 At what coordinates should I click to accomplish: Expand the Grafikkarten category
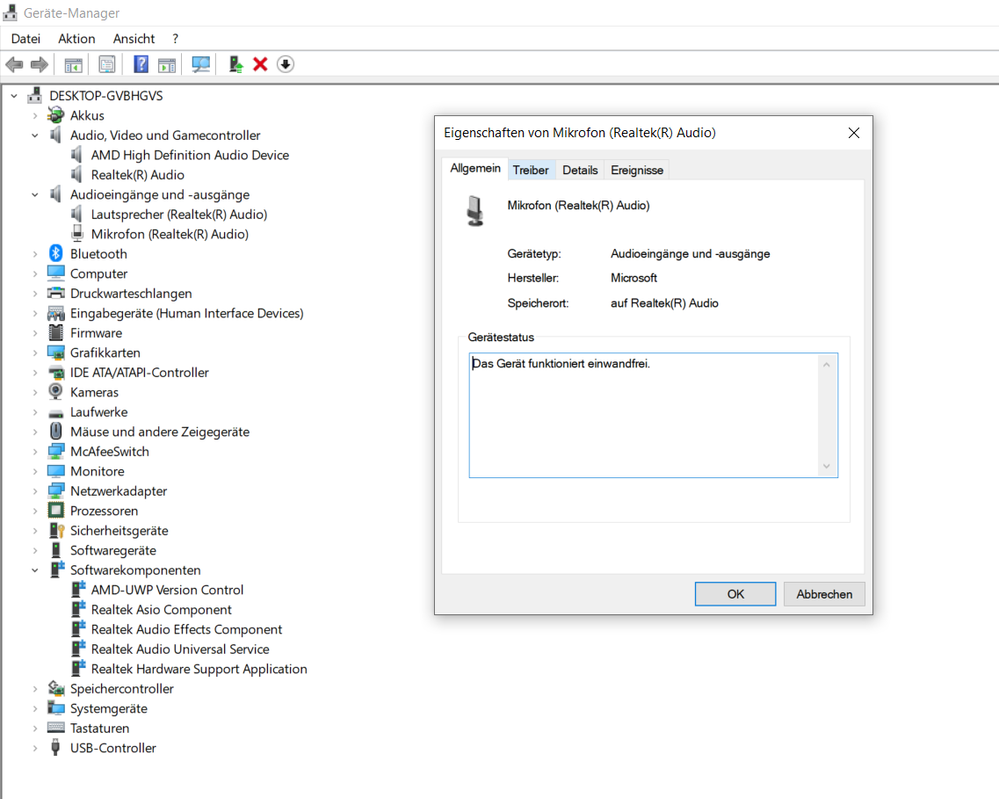(x=35, y=353)
